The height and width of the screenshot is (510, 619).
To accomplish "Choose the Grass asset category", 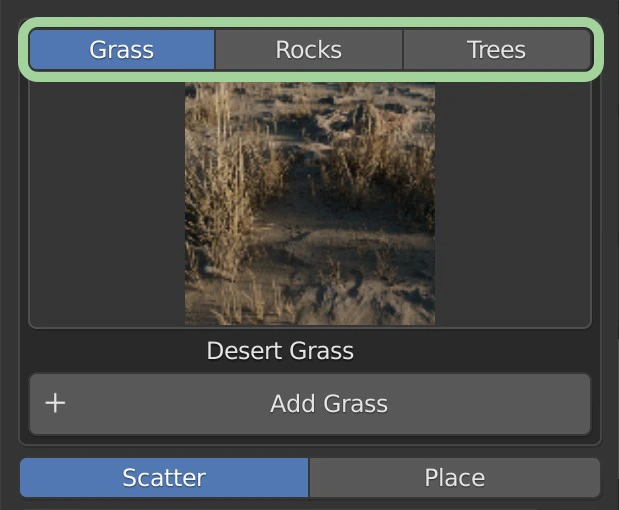I will (x=121, y=50).
